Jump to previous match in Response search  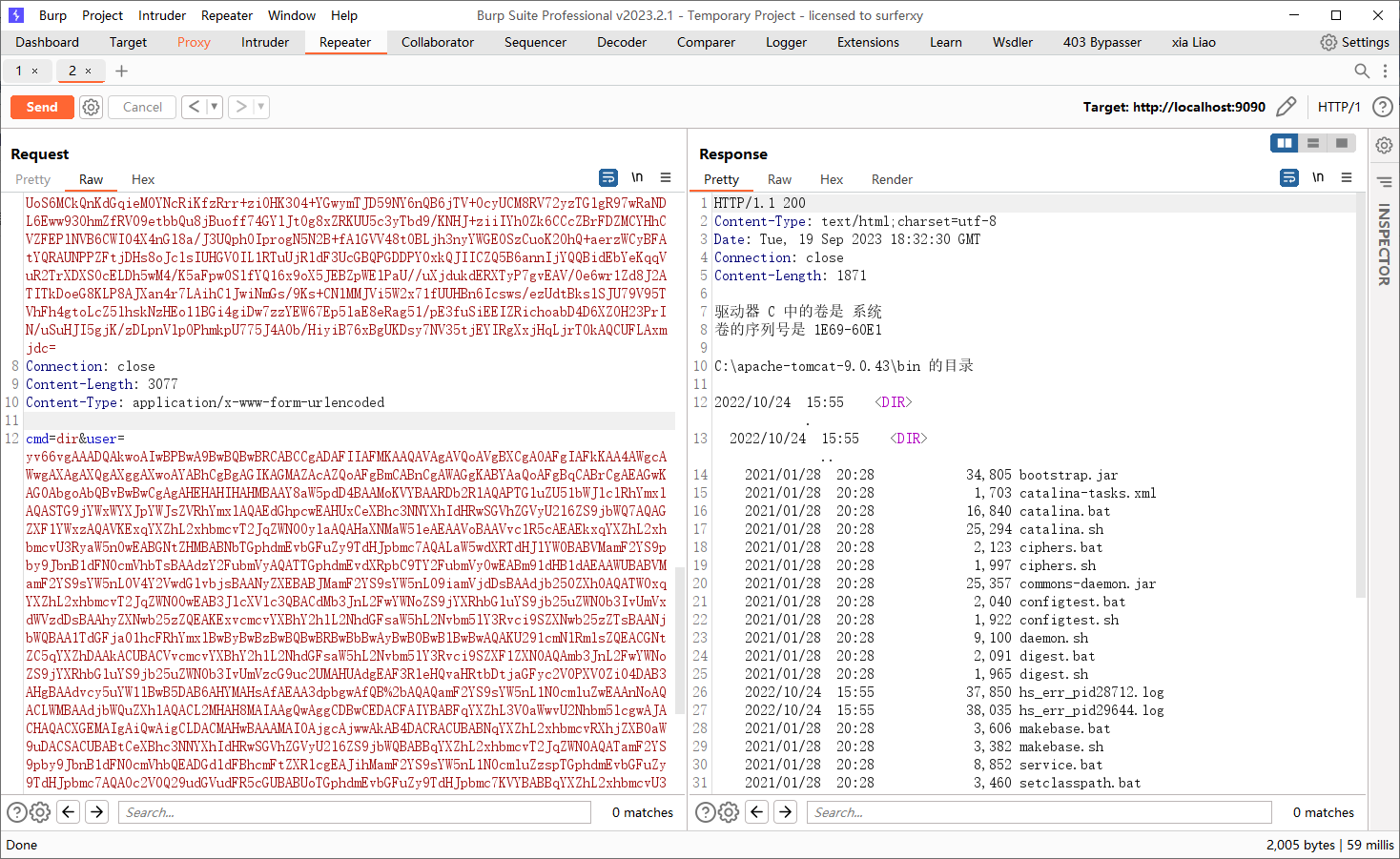(x=757, y=812)
